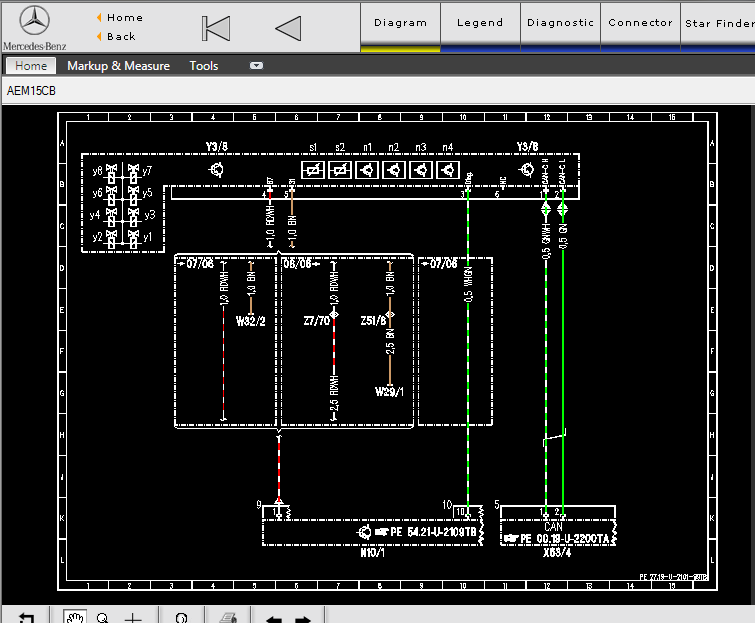Click the print icon in bottom toolbar

pos(229,617)
